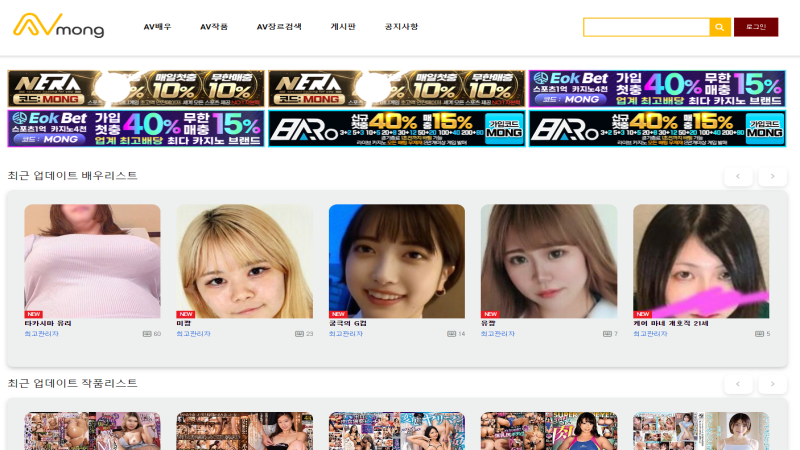Show next items in 최근 업데이트 작품리스트

pos(772,384)
